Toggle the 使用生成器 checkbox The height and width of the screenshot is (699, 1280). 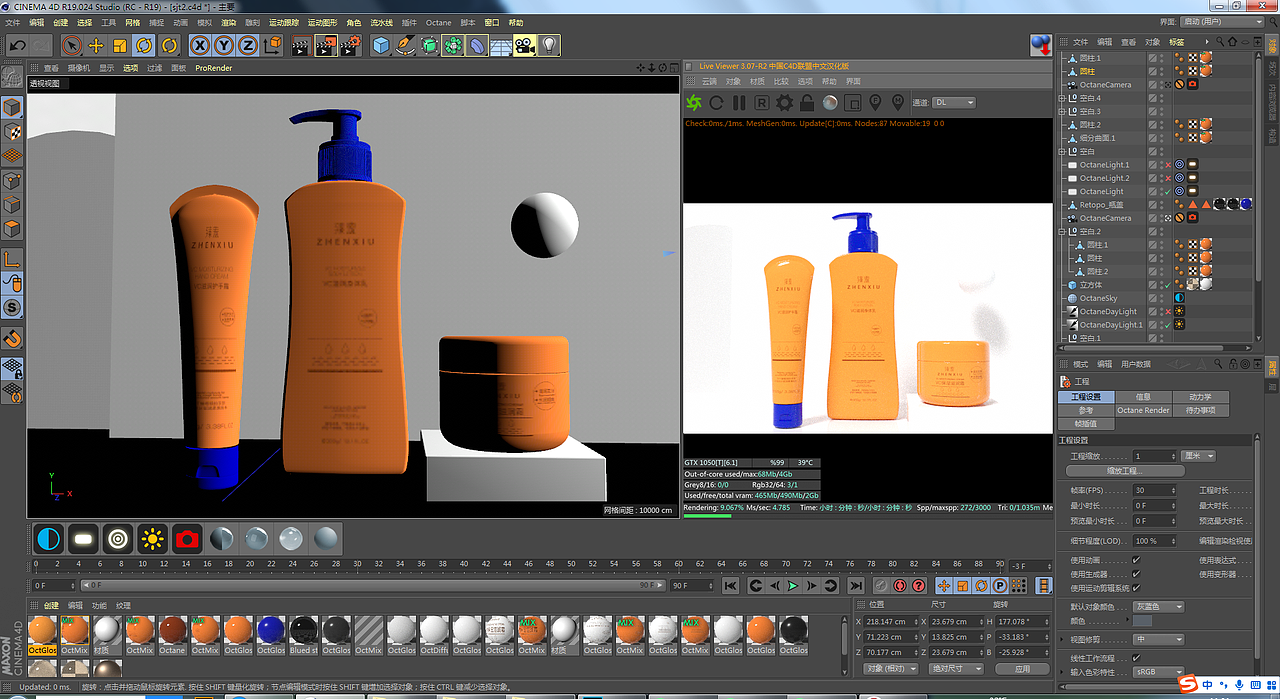coord(1136,574)
